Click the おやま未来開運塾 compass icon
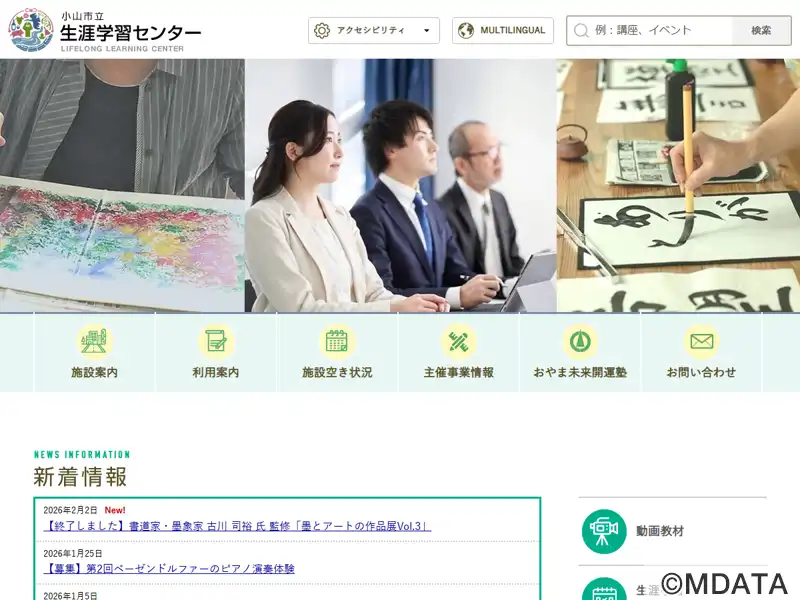This screenshot has height=600, width=800. click(x=580, y=341)
